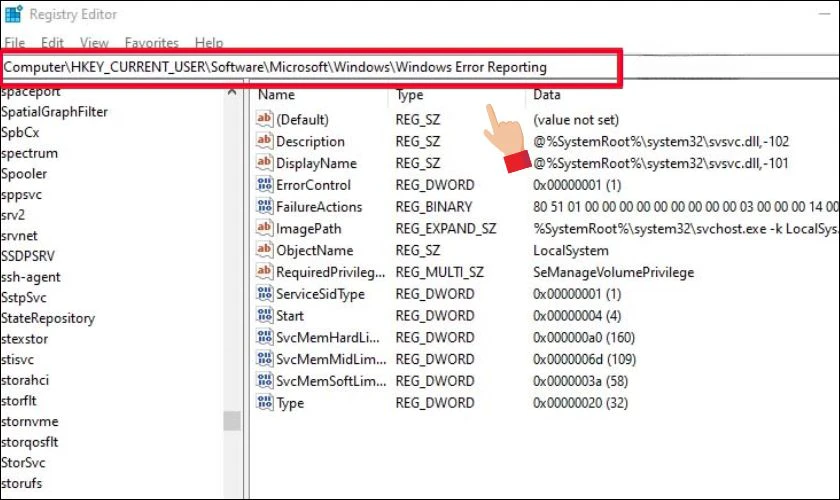Click the REG_BINARY type cell

pos(434,207)
